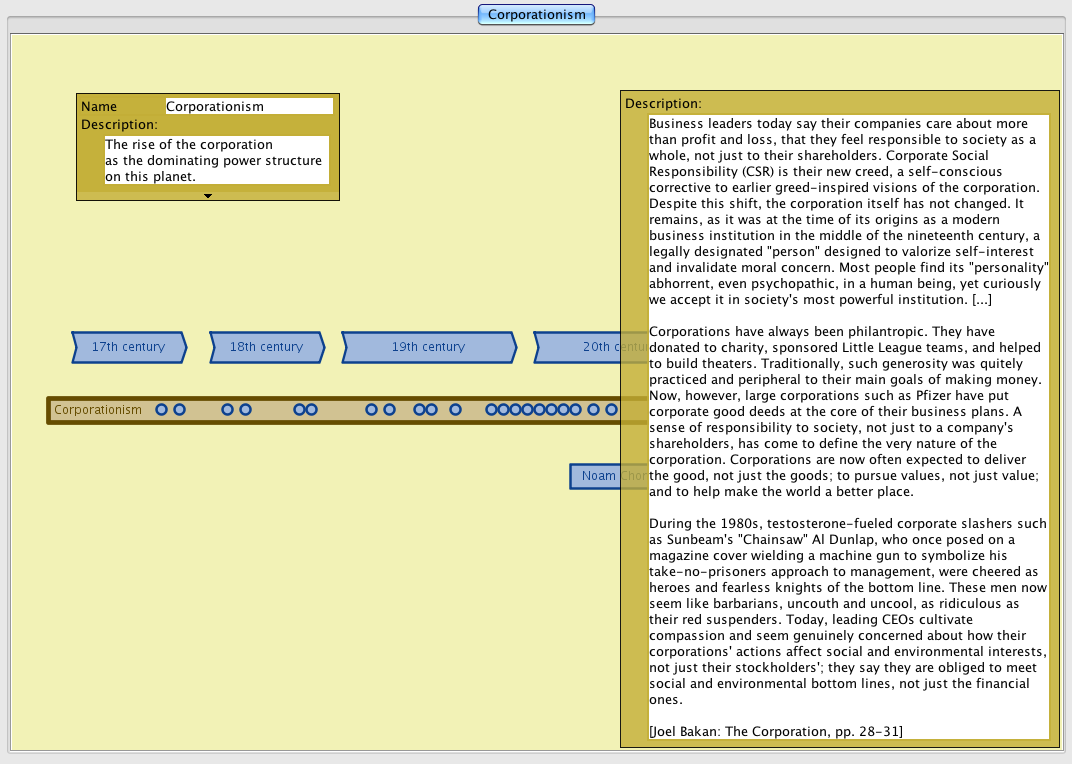This screenshot has height=764, width=1072.
Task: Click the last visible circle marker on the timeline
Action: coord(611,410)
